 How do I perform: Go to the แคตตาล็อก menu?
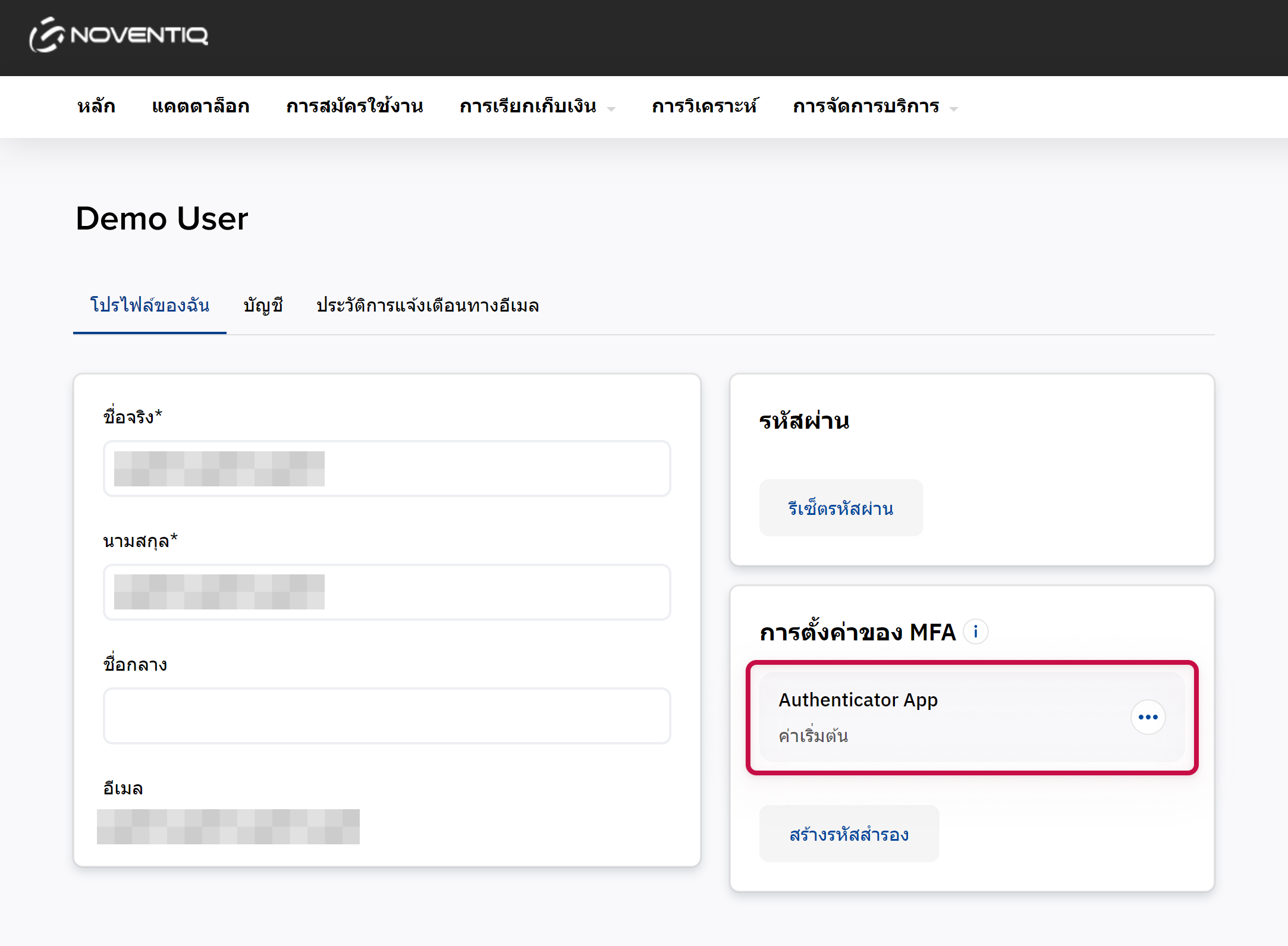click(x=200, y=106)
